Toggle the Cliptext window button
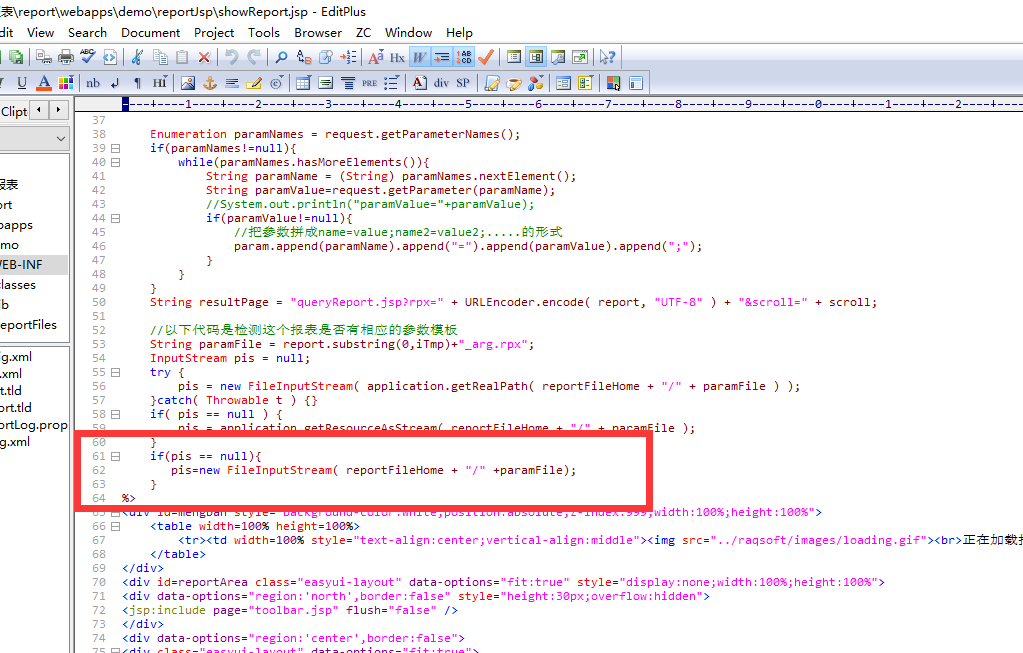 pyautogui.click(x=513, y=57)
